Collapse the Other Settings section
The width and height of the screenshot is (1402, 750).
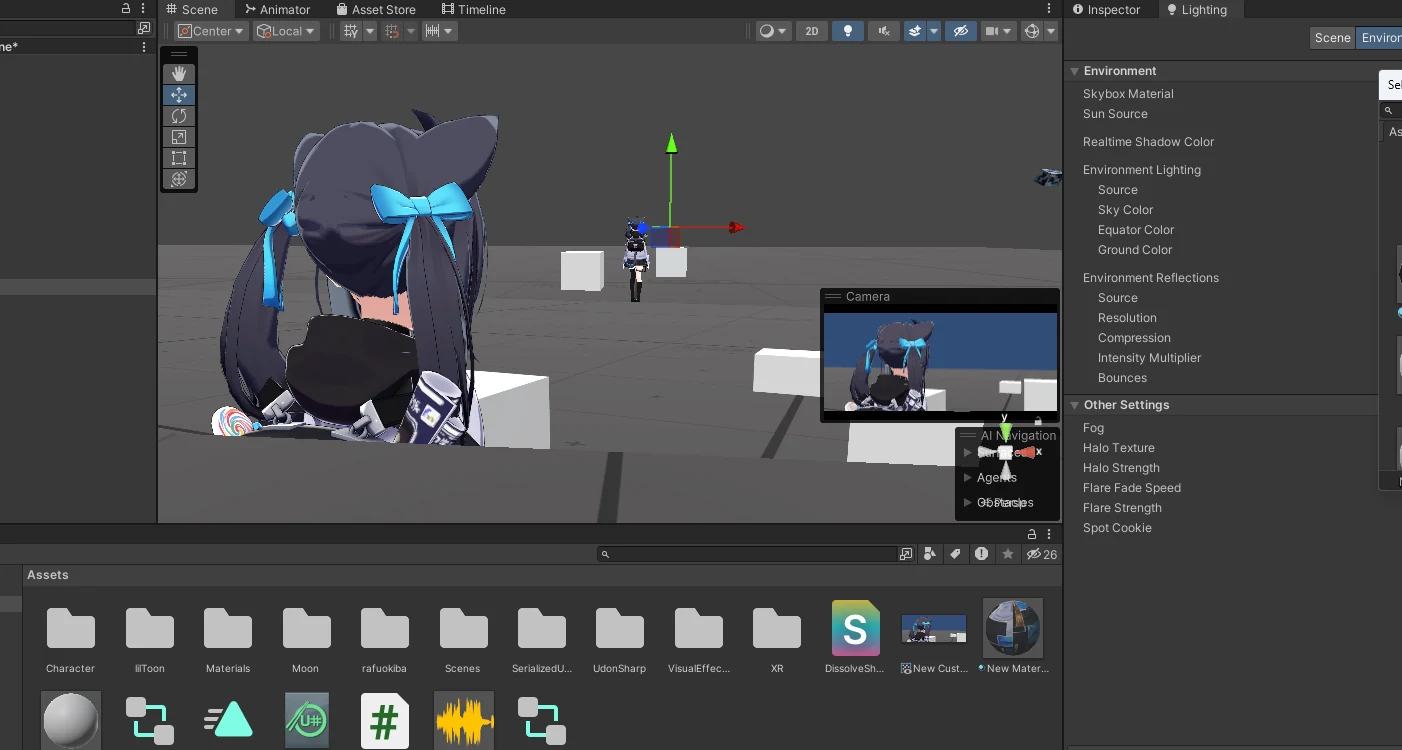(1075, 405)
